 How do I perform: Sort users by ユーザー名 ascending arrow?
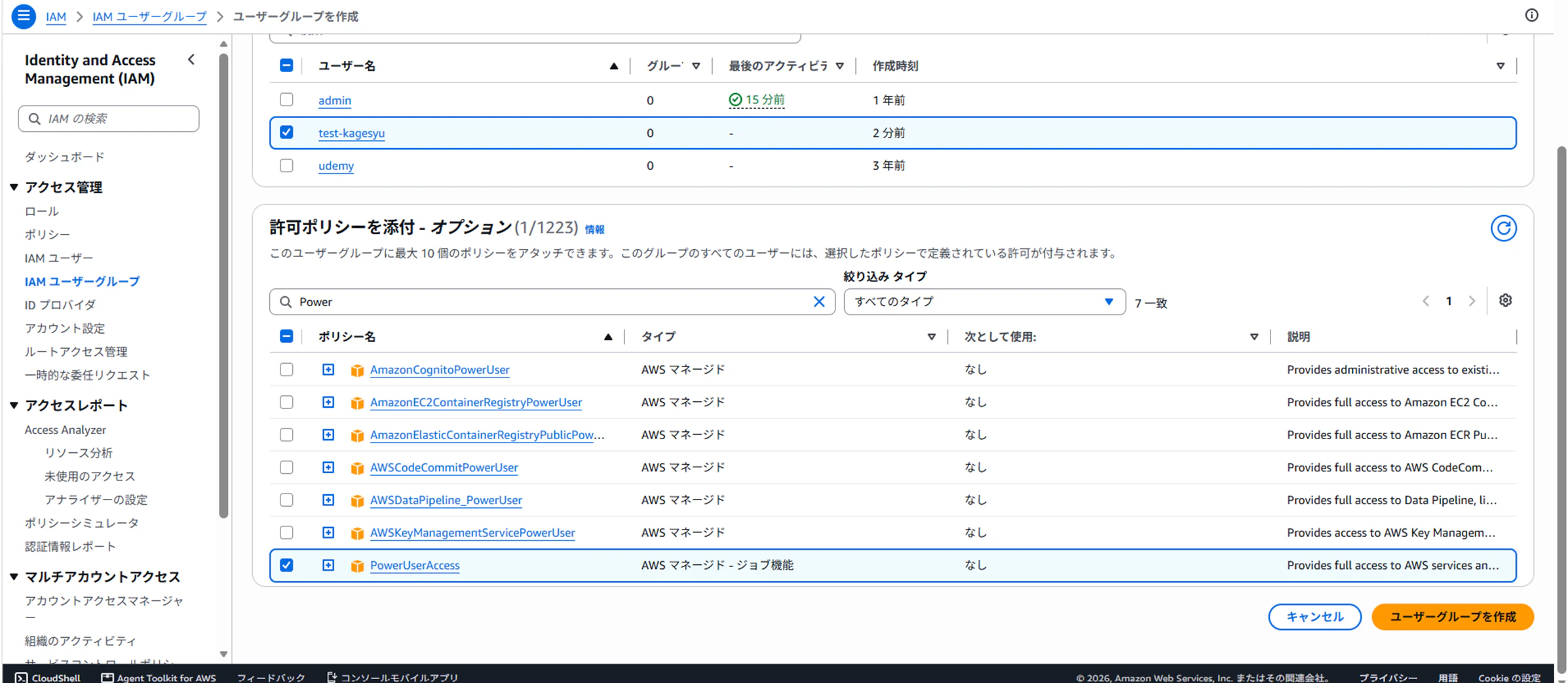(613, 66)
